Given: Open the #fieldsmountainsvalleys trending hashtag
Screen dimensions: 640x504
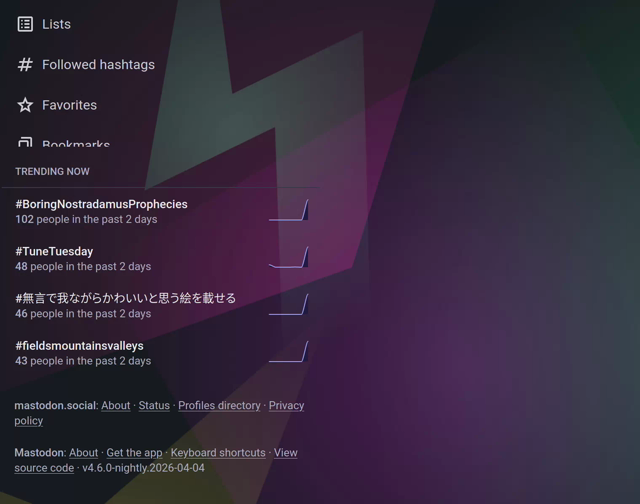Looking at the screenshot, I should pos(79,346).
